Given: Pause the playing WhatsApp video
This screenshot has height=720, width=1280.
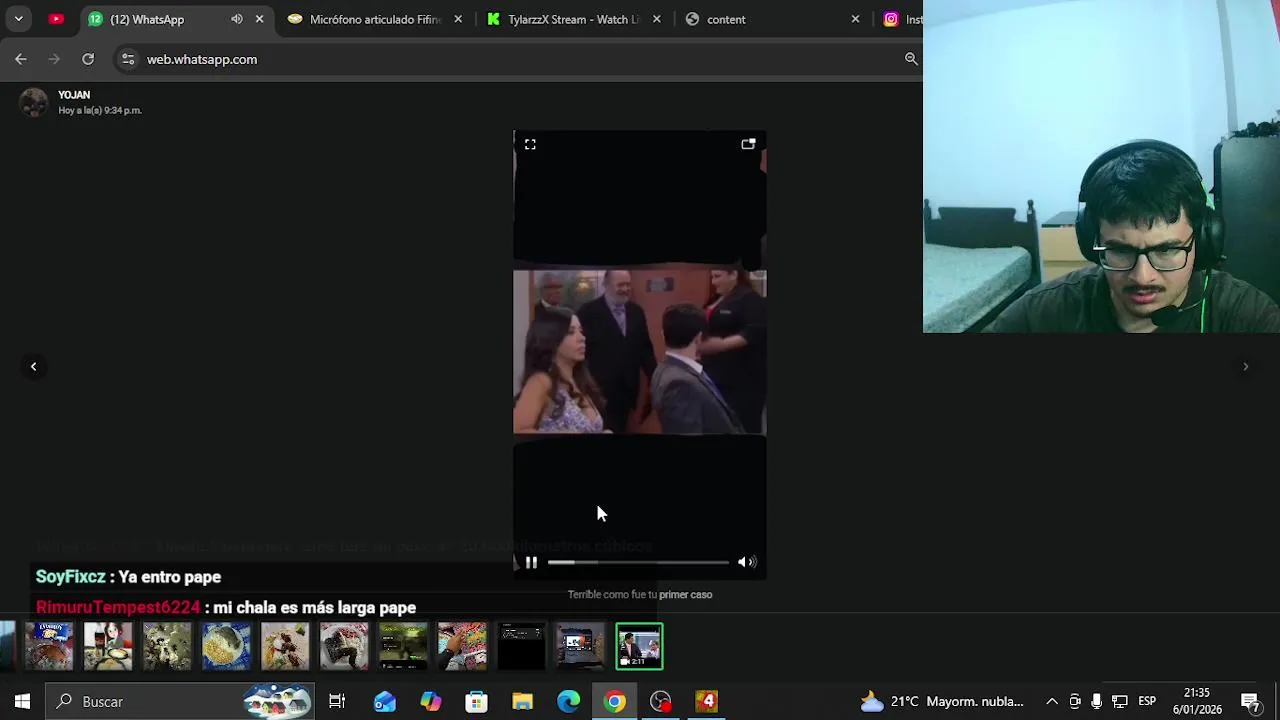Looking at the screenshot, I should pos(531,563).
